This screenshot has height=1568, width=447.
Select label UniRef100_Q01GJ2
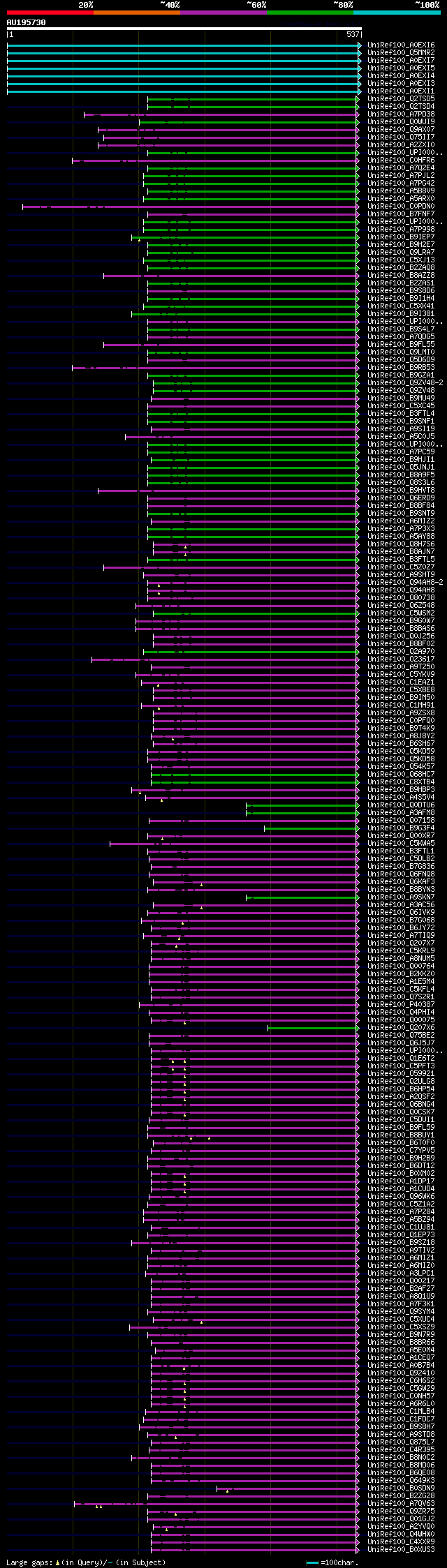[x=401, y=1519]
